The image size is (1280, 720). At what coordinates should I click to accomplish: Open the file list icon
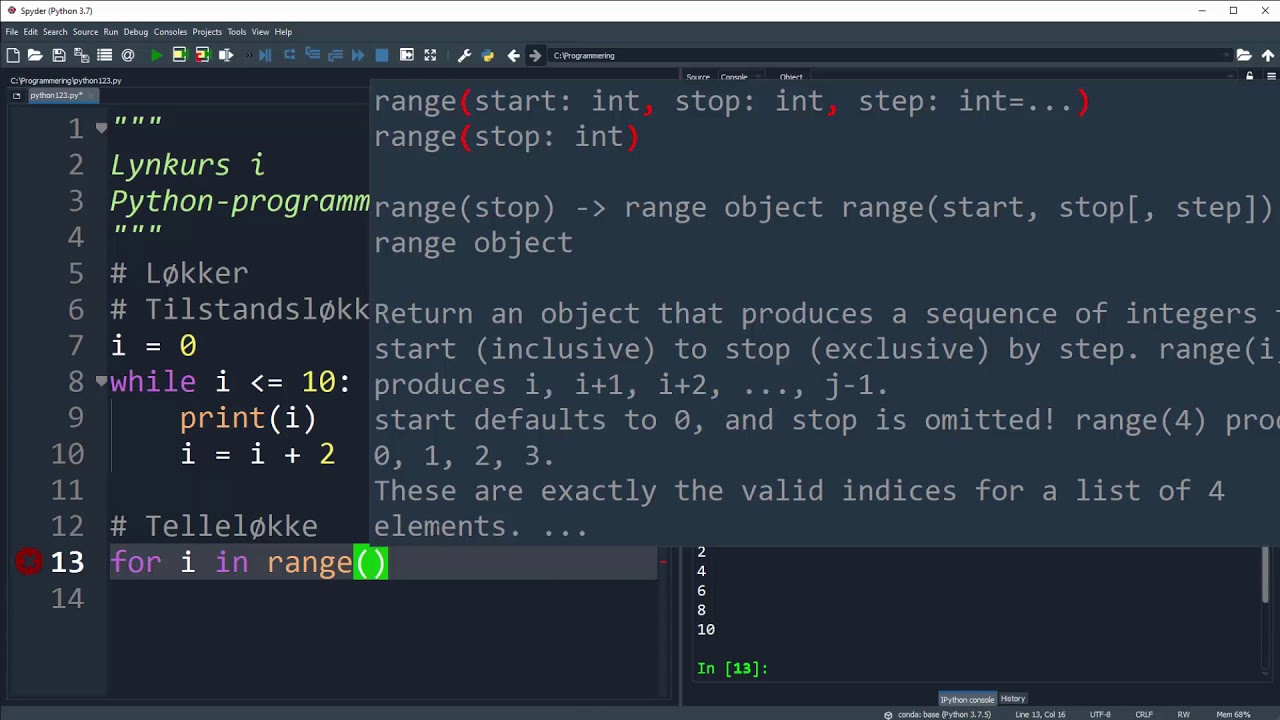104,55
